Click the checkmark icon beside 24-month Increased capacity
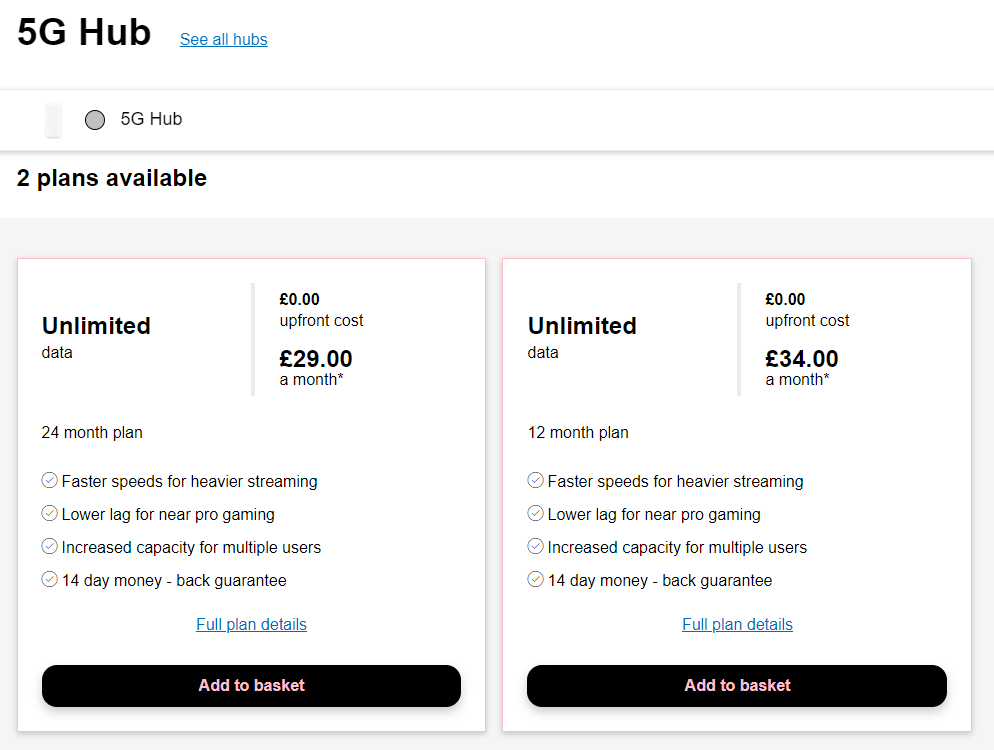Image resolution: width=994 pixels, height=750 pixels. click(49, 546)
